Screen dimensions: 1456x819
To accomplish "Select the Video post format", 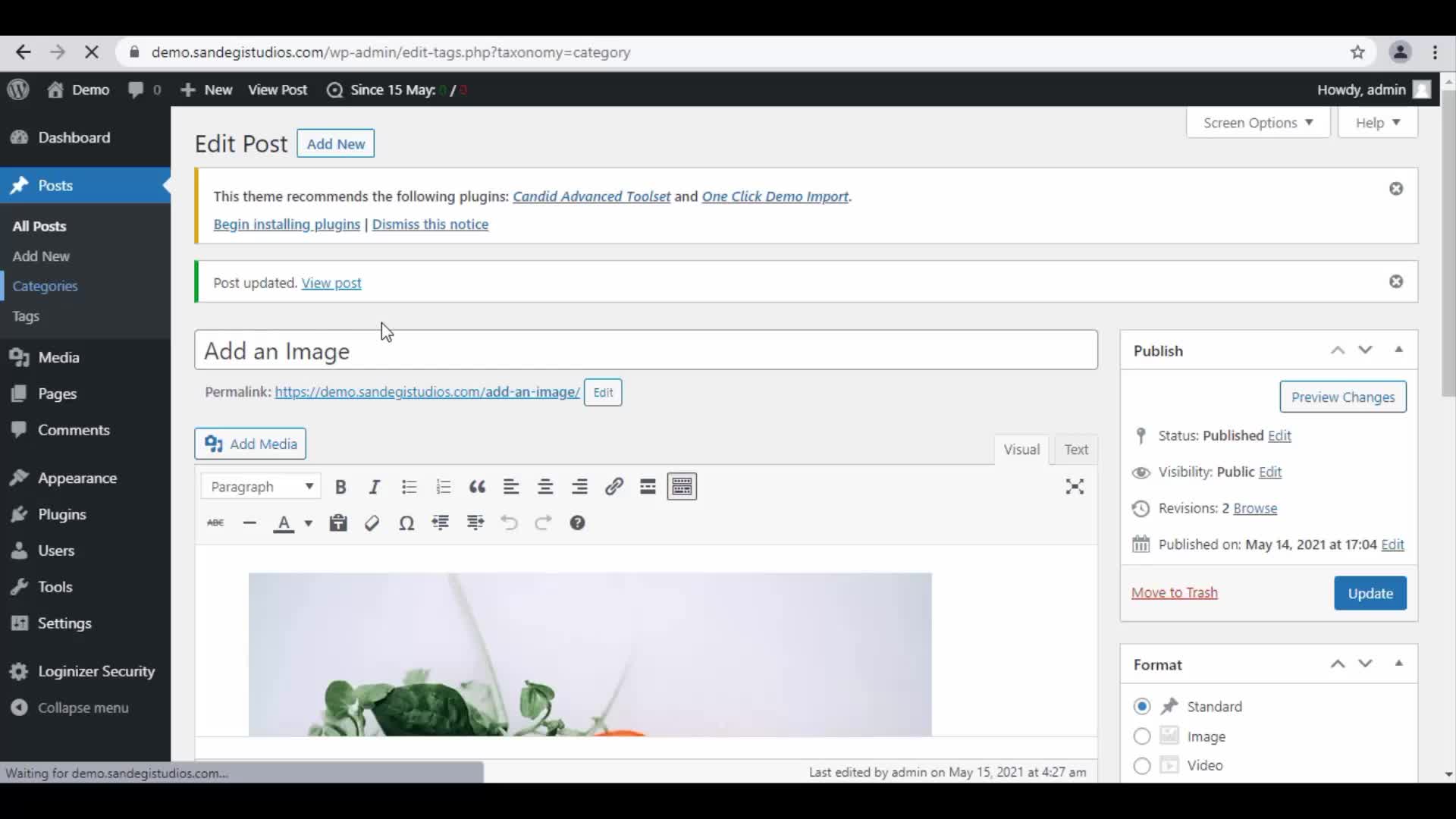I will (1142, 766).
